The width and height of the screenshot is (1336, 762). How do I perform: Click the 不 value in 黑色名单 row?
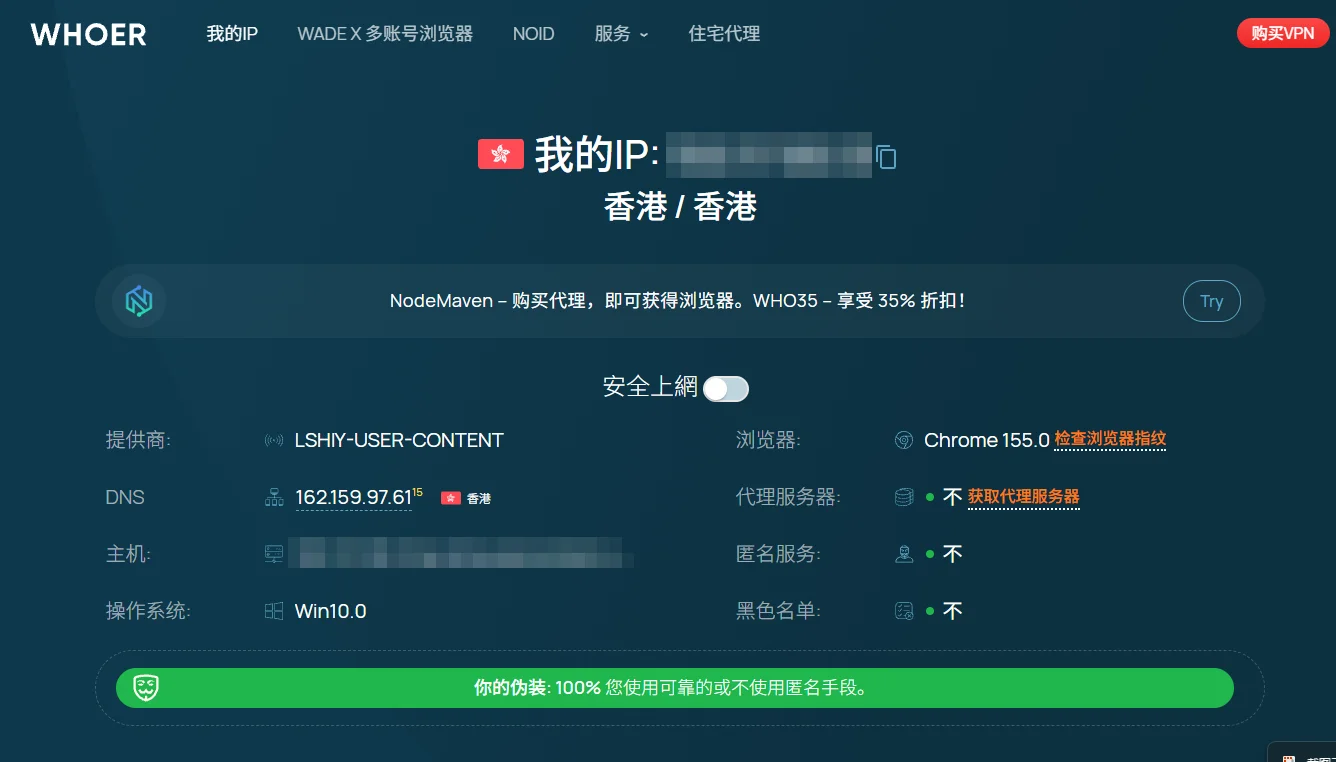[953, 611]
